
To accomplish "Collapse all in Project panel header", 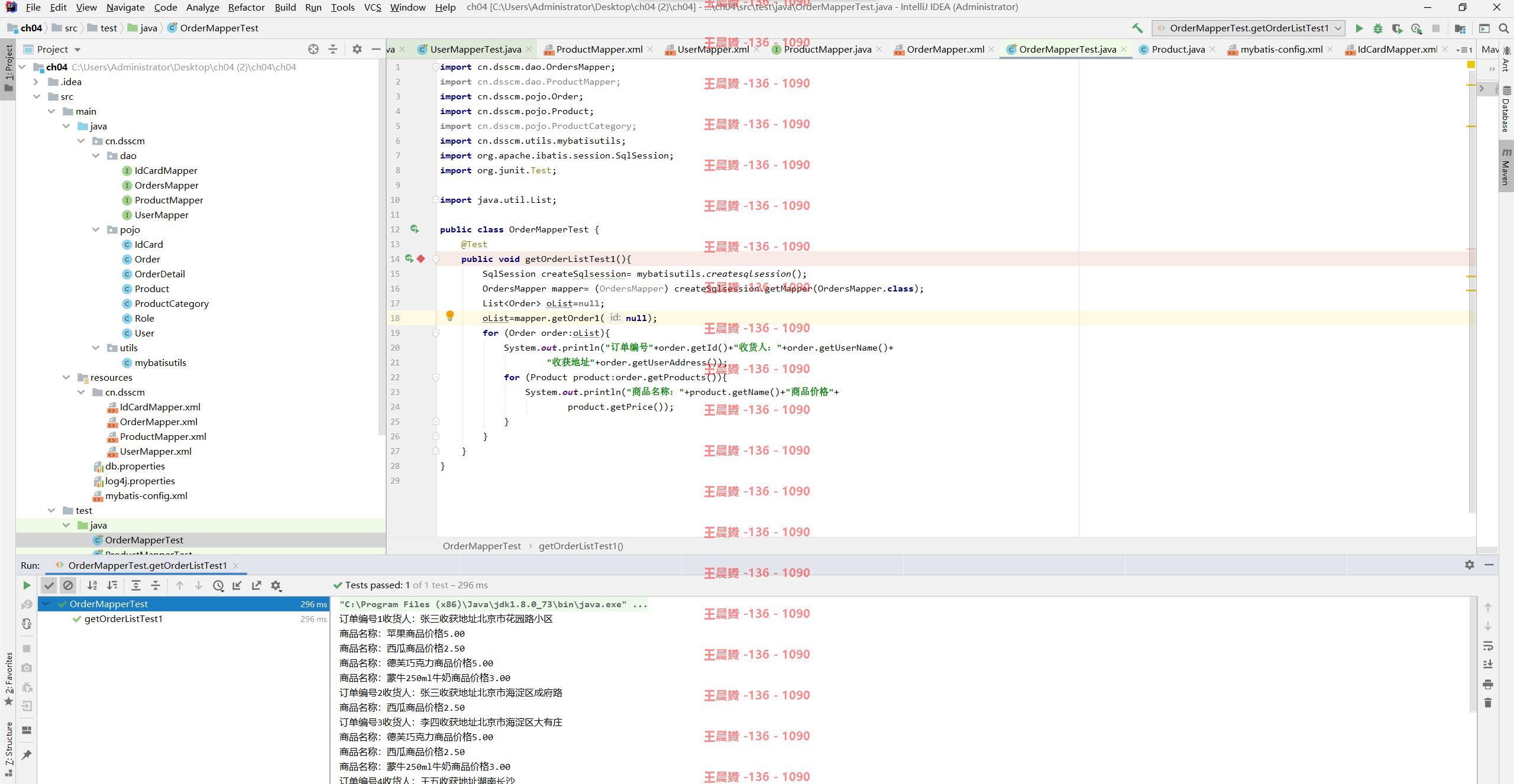I will coord(333,50).
